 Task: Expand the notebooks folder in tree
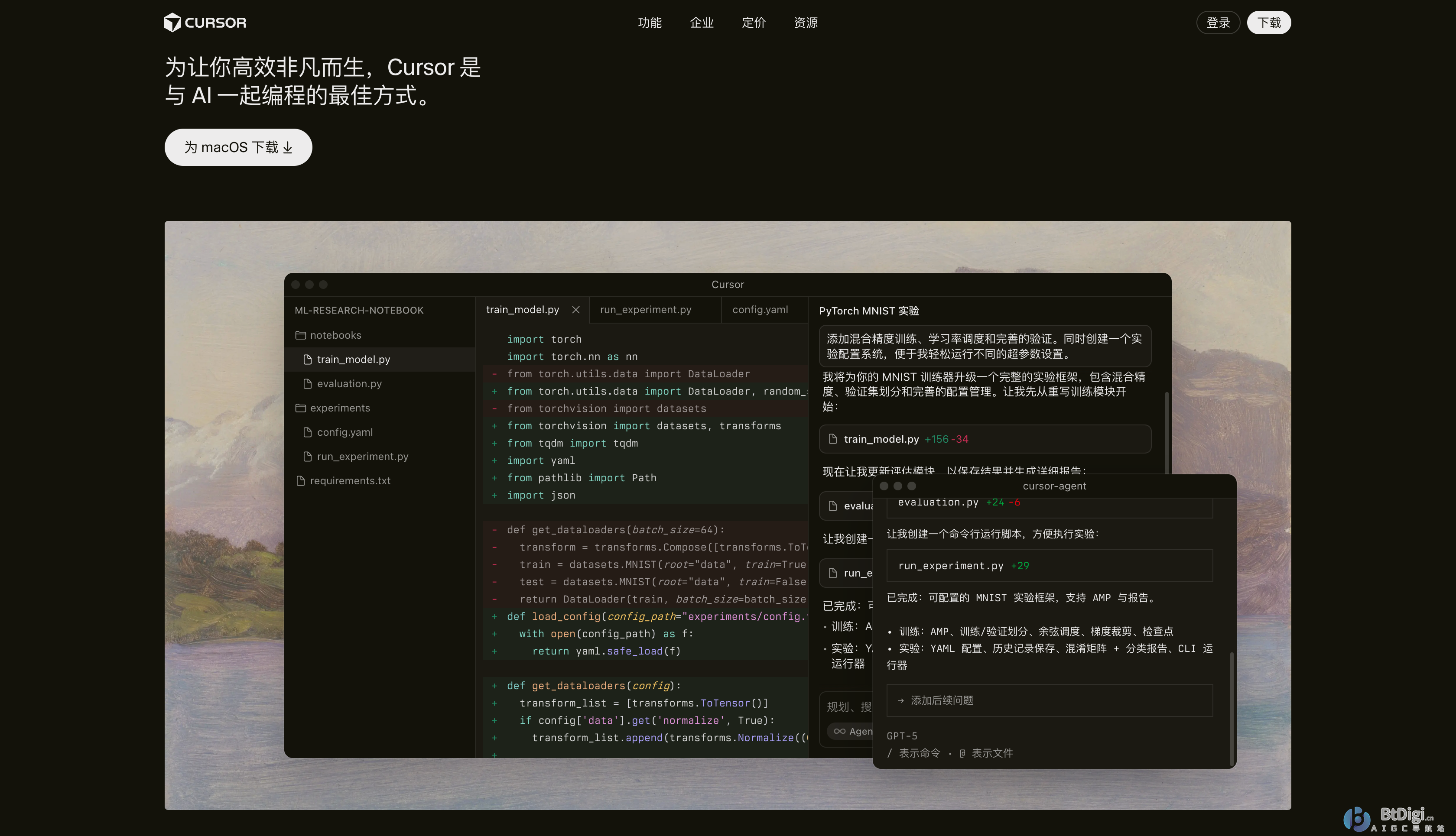[x=335, y=335]
